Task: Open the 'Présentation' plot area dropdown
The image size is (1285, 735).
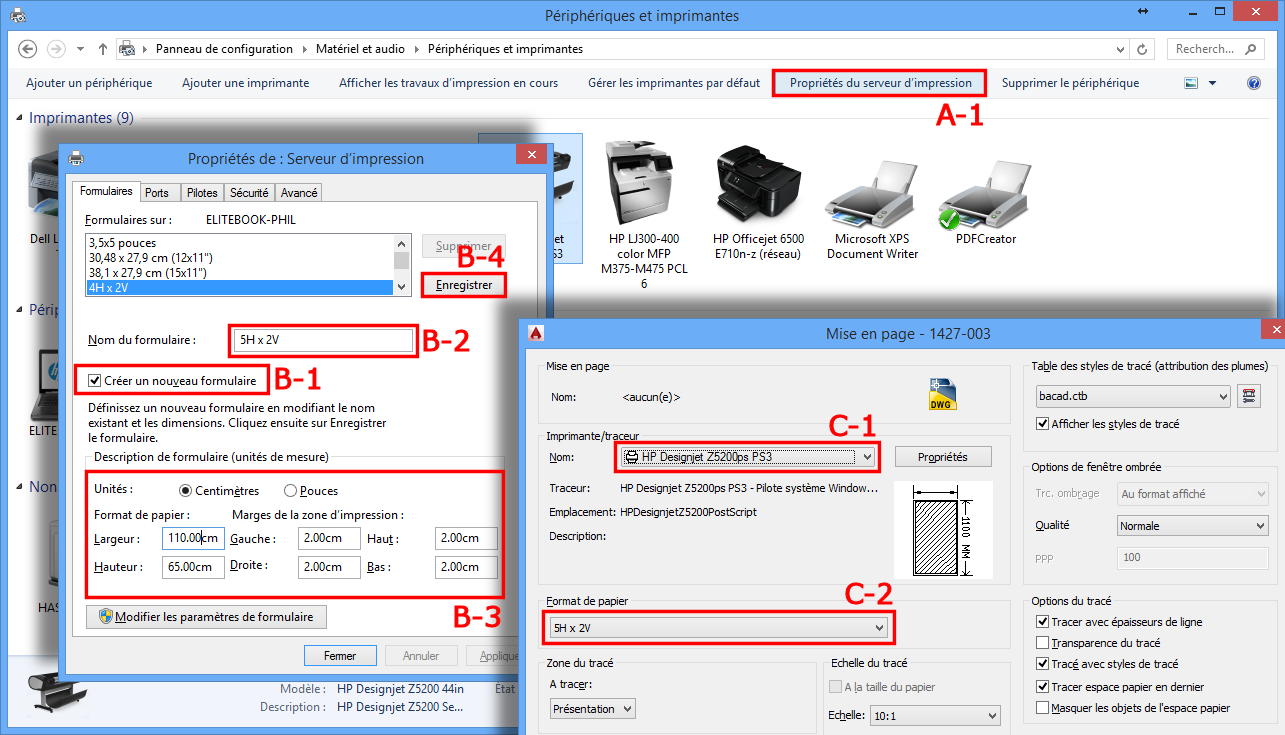Action: (x=593, y=708)
